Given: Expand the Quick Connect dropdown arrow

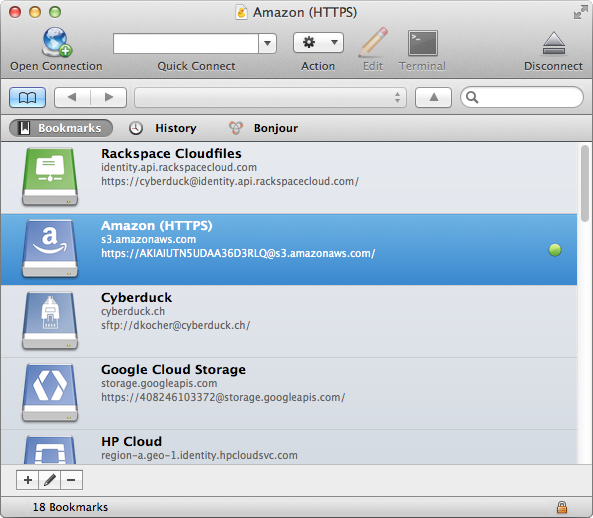Looking at the screenshot, I should (267, 43).
